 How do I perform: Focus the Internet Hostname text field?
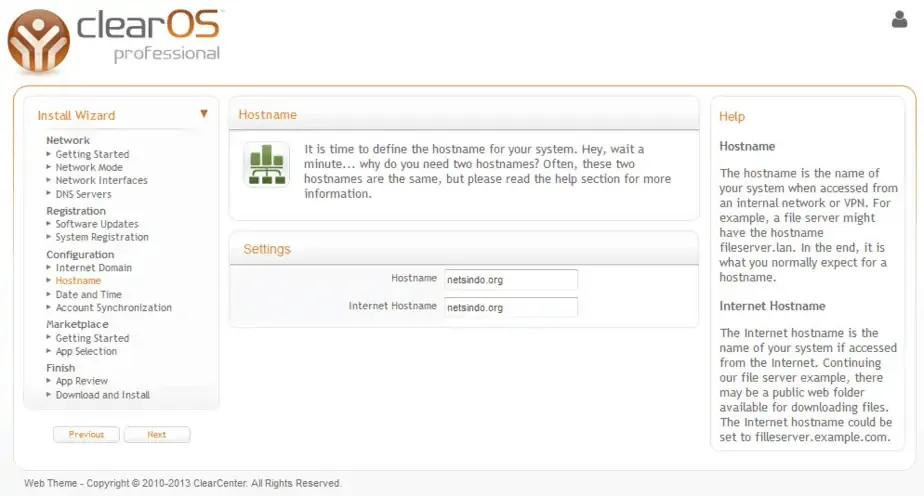tap(511, 308)
